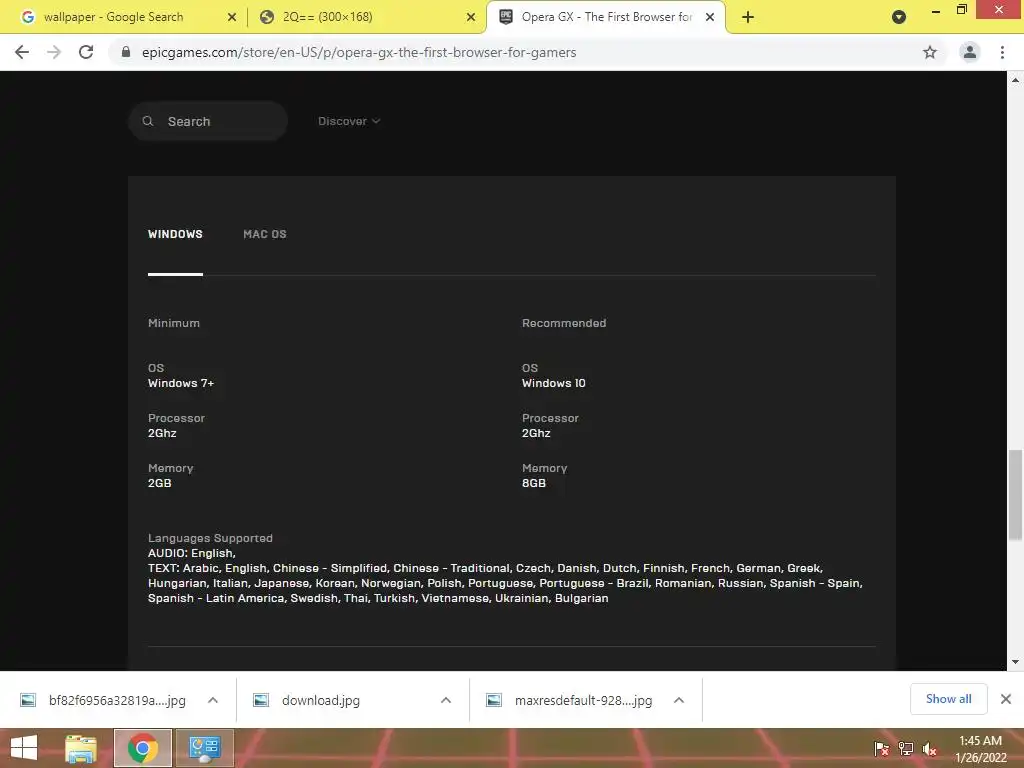This screenshot has width=1024, height=768.
Task: Reload the Epic Games page
Action: pyautogui.click(x=86, y=52)
